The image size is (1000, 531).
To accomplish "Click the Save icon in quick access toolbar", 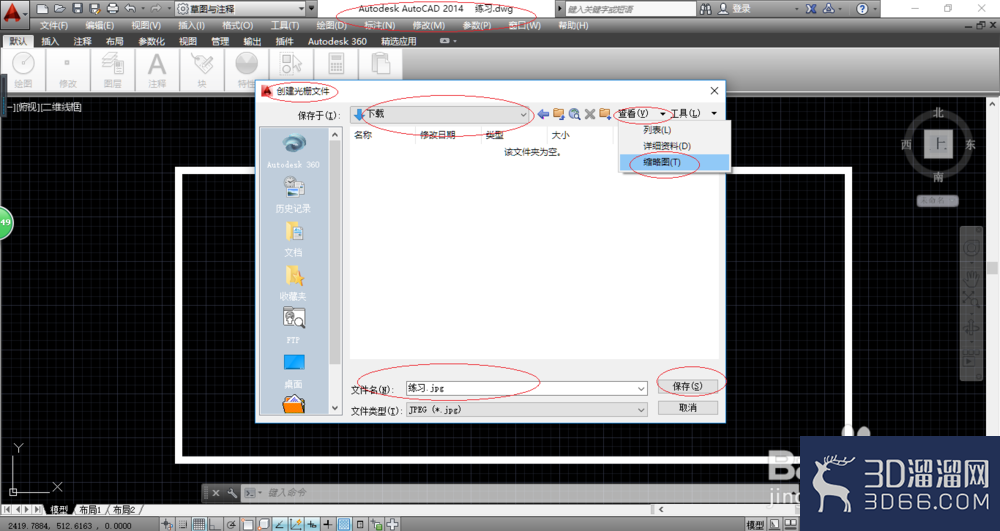I will (77, 9).
